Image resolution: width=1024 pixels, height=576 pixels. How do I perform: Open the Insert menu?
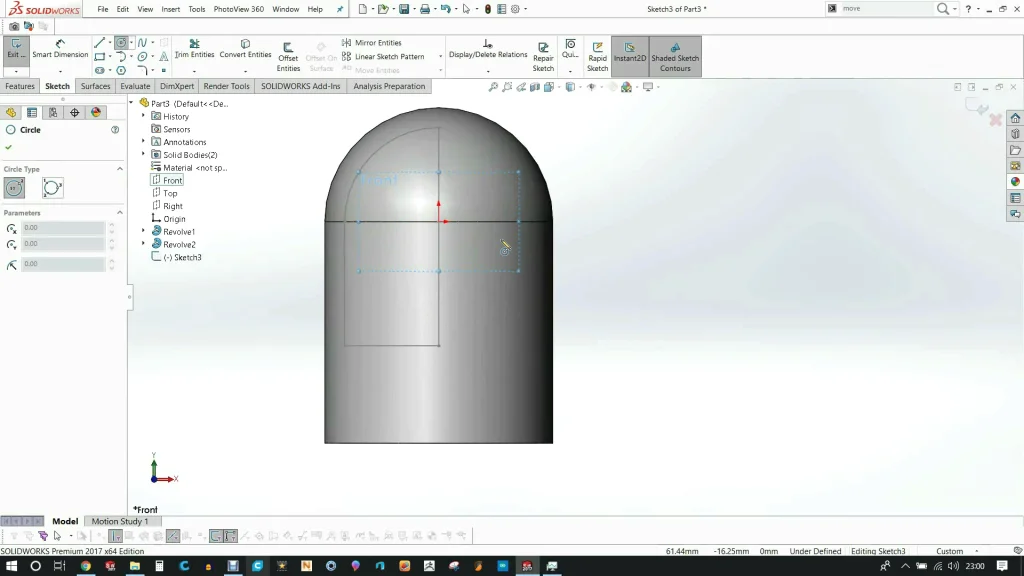[171, 9]
